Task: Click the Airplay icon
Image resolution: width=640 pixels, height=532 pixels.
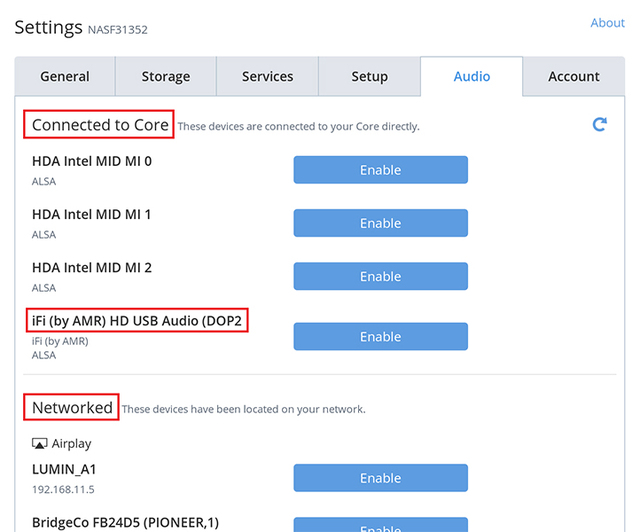Action: point(40,443)
